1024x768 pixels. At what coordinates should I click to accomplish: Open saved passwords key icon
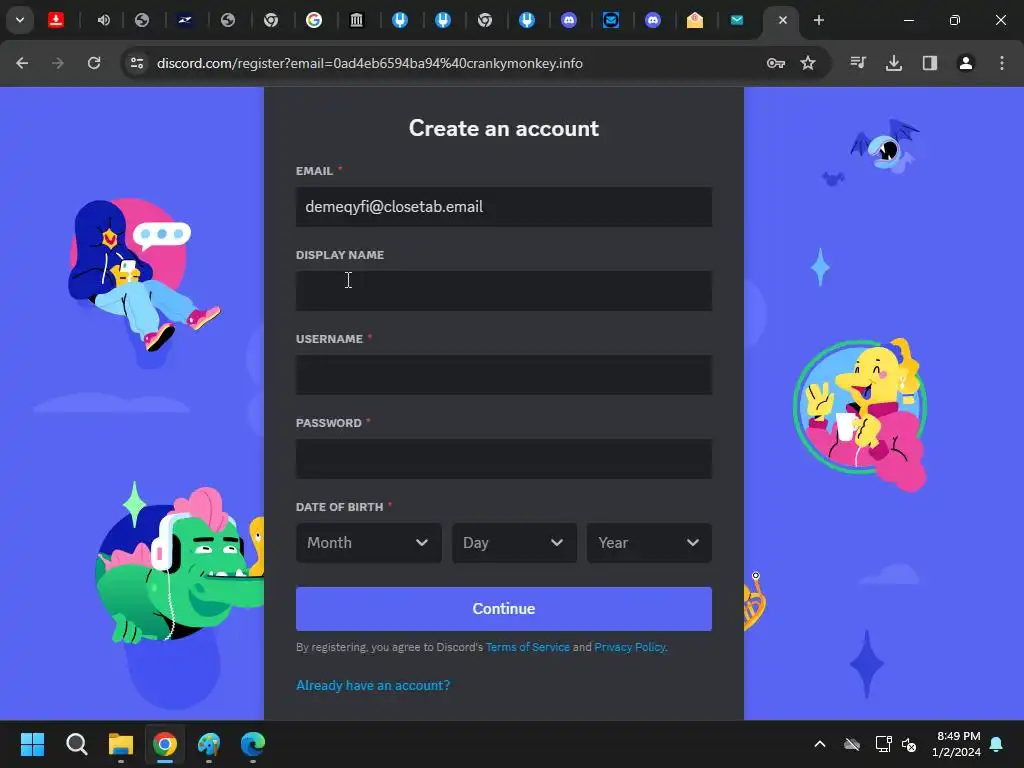[x=776, y=63]
